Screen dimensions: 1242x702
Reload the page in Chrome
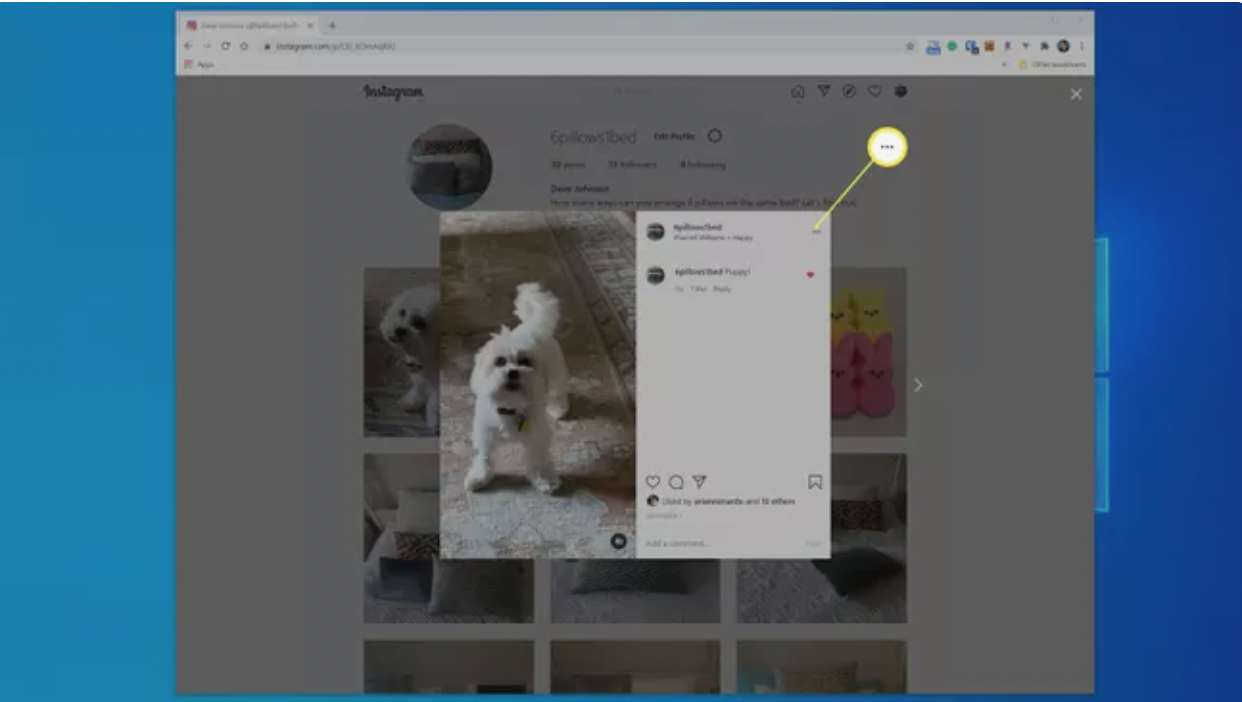(225, 46)
